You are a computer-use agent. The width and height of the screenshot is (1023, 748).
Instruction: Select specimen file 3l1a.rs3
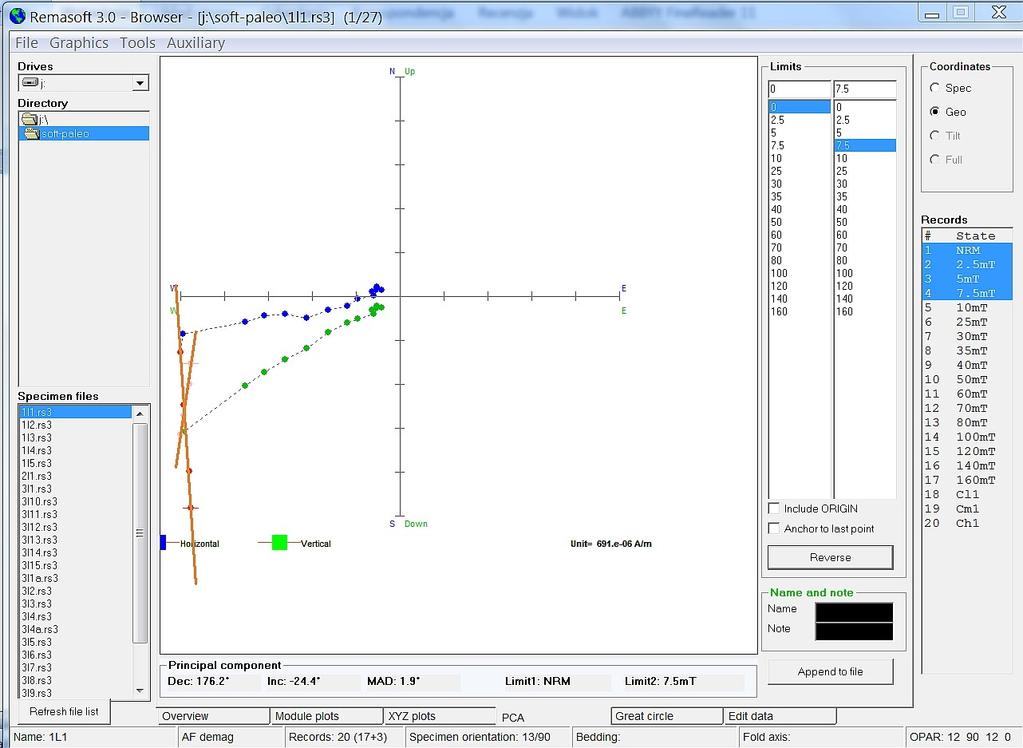[40, 578]
